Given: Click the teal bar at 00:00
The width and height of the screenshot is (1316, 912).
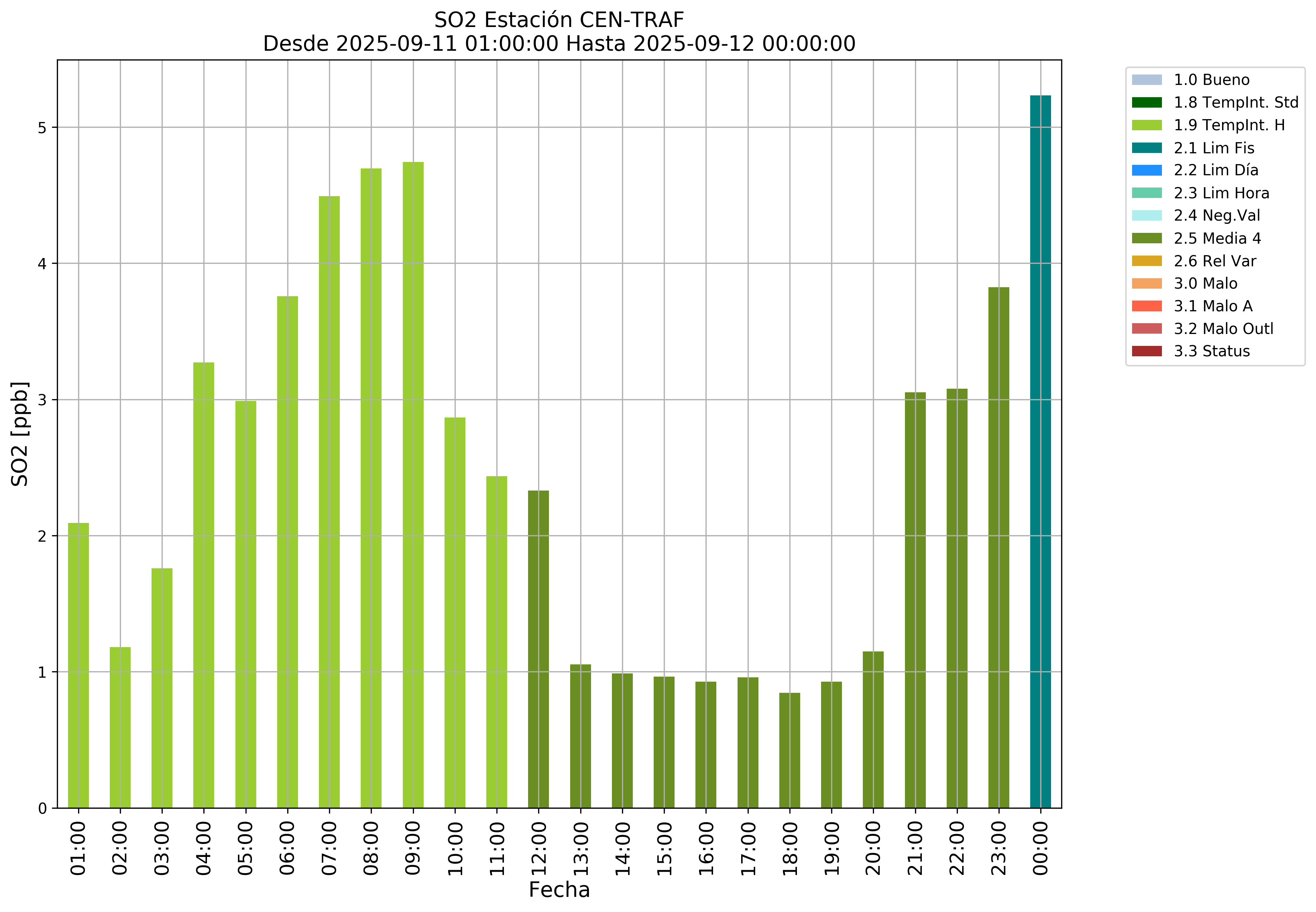Looking at the screenshot, I should [1040, 451].
